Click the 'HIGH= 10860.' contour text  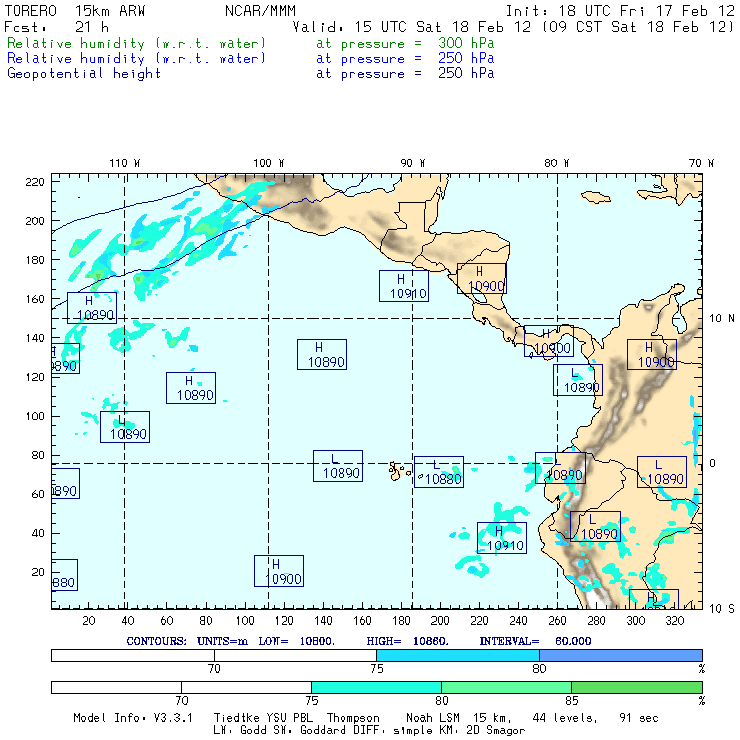[407, 641]
